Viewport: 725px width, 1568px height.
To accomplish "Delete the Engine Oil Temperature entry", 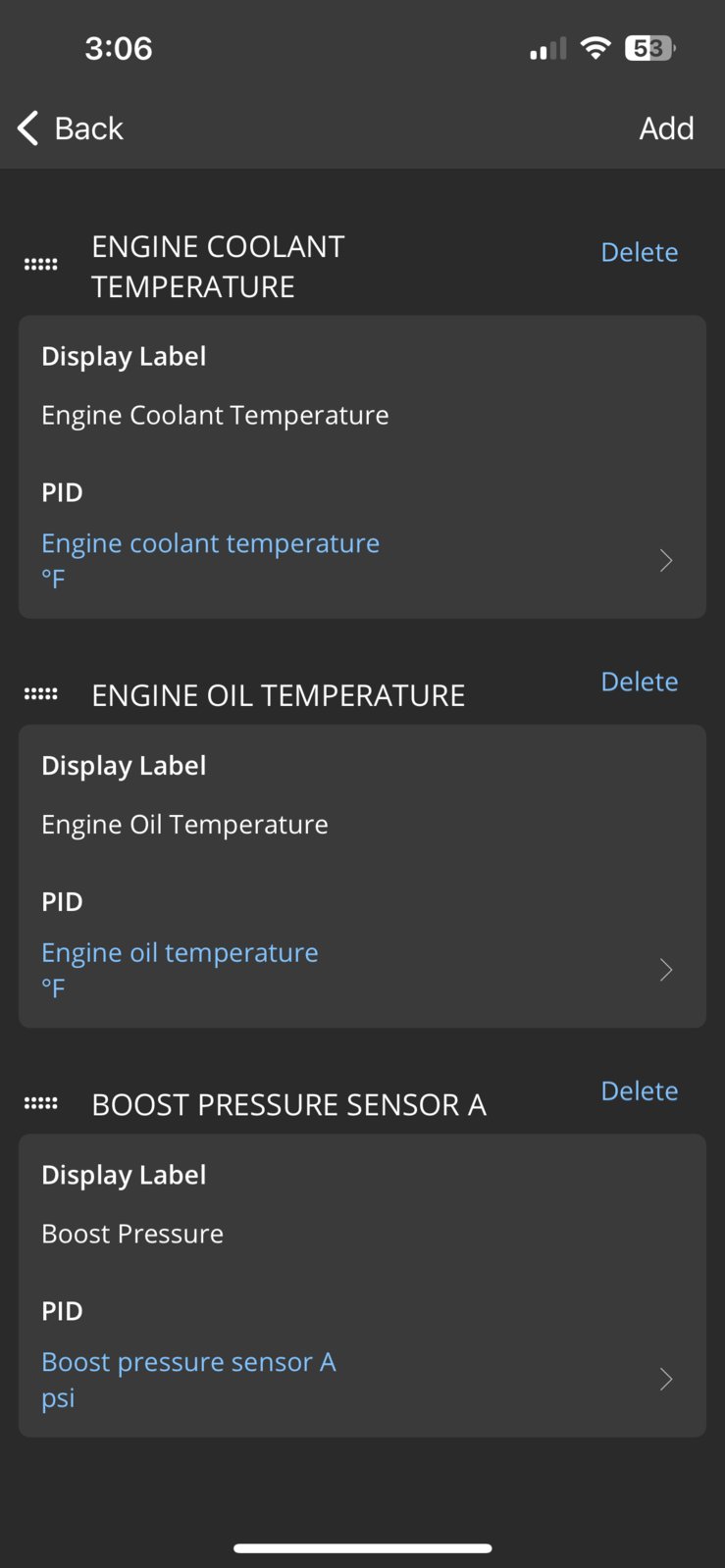I will click(640, 682).
